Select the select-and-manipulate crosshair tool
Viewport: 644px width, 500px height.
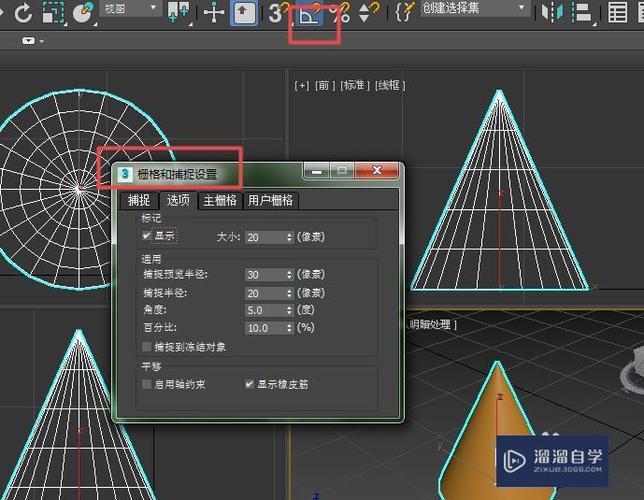[x=214, y=12]
